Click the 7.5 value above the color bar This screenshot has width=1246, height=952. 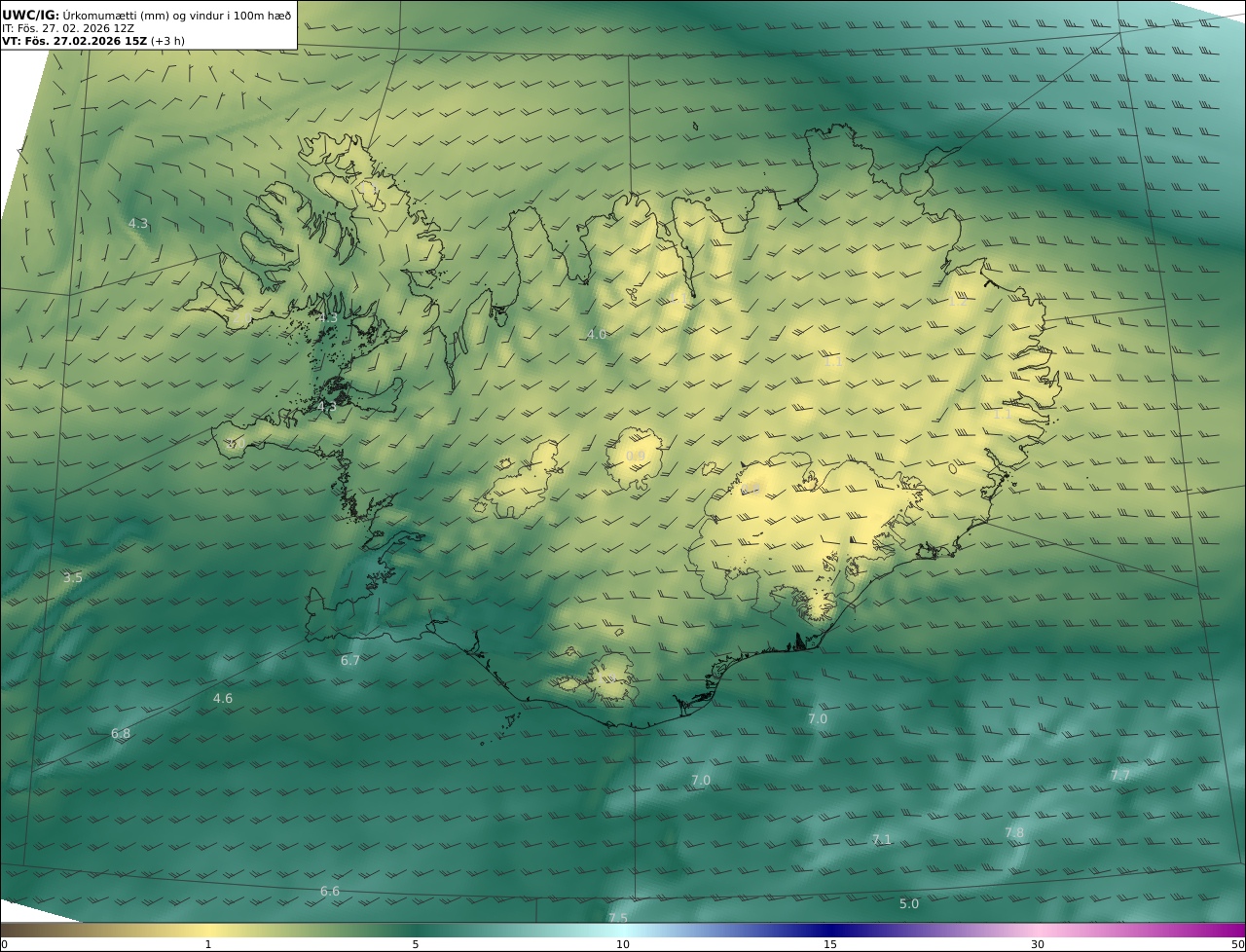tap(618, 917)
